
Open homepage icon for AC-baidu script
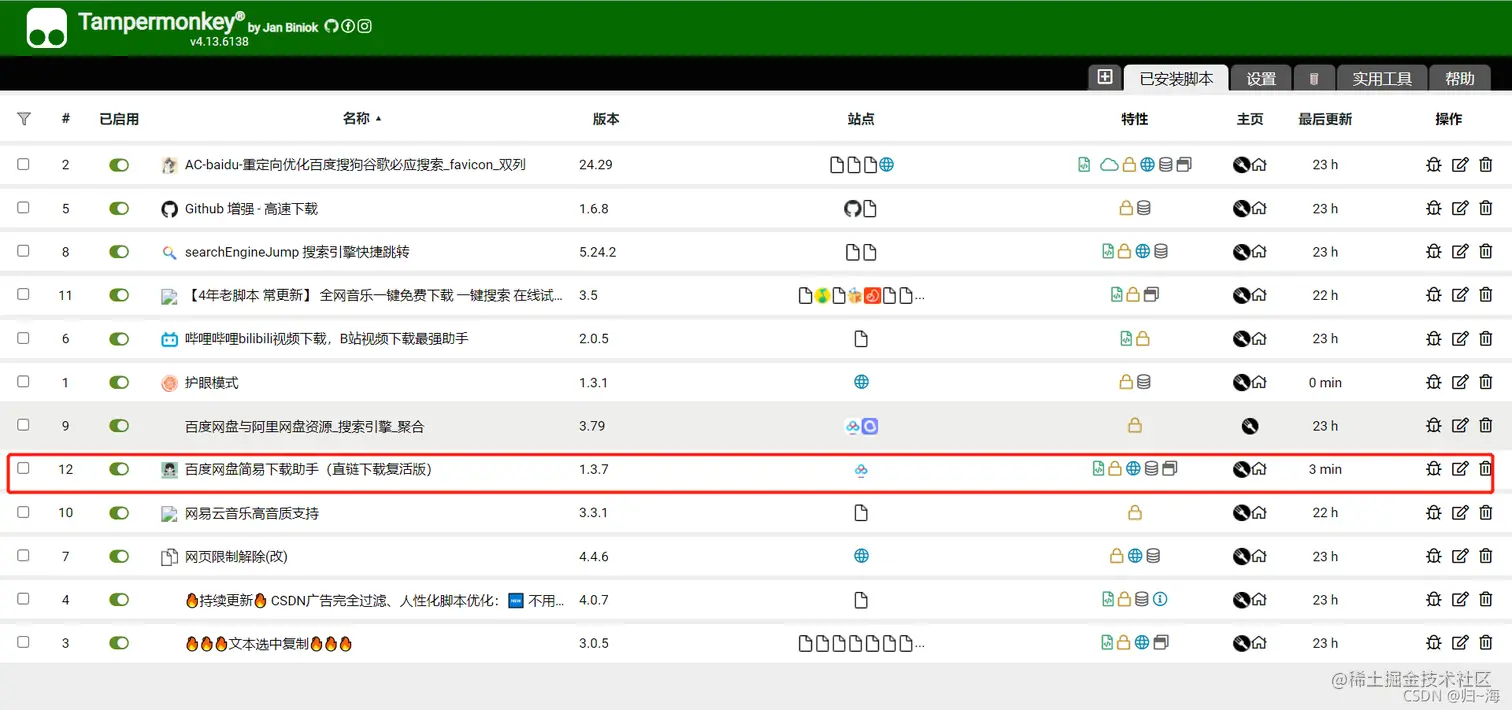pos(1259,165)
